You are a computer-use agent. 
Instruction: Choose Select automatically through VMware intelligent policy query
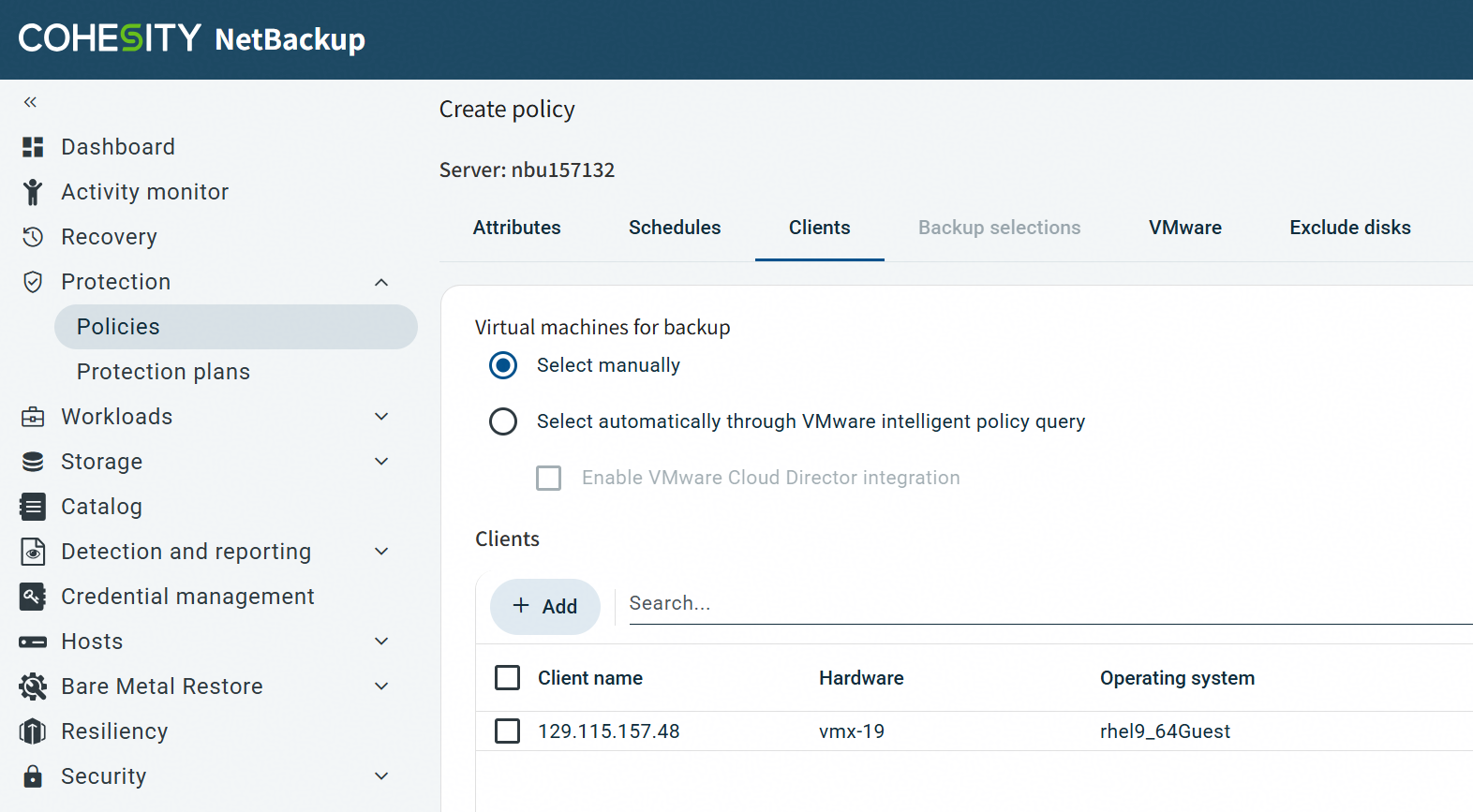[503, 421]
